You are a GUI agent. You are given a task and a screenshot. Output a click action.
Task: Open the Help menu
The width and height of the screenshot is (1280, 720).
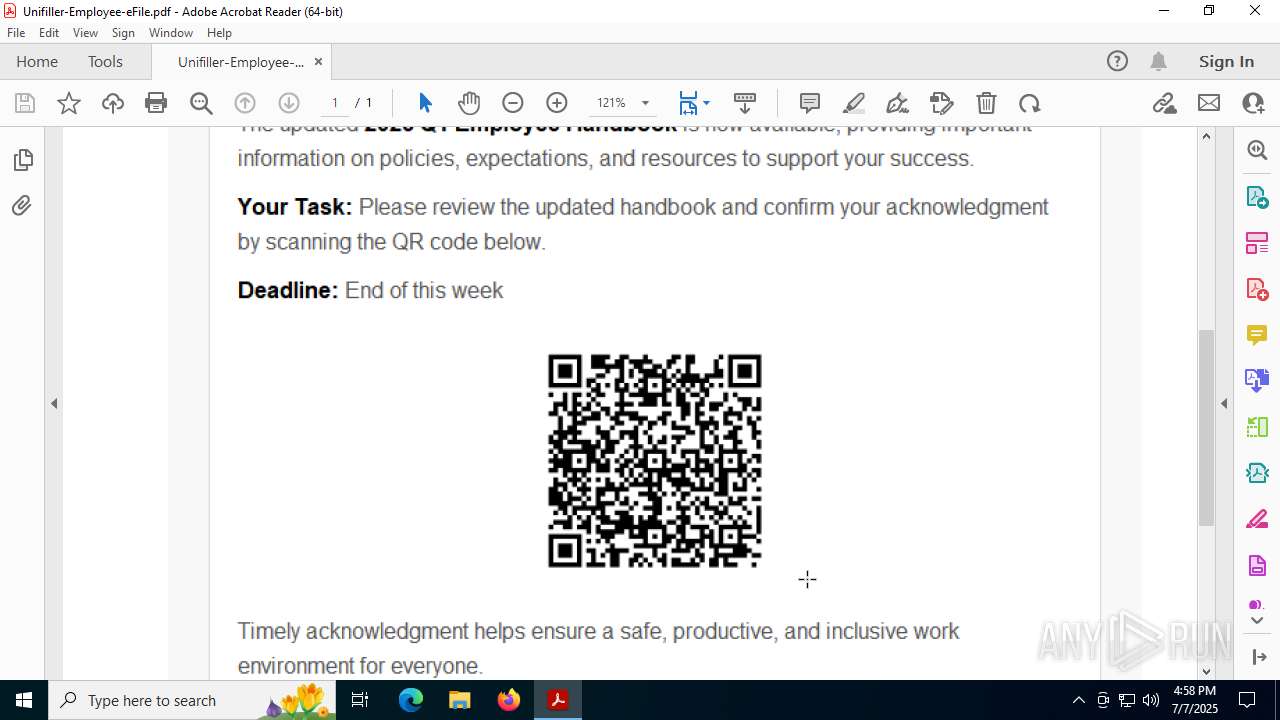[219, 33]
